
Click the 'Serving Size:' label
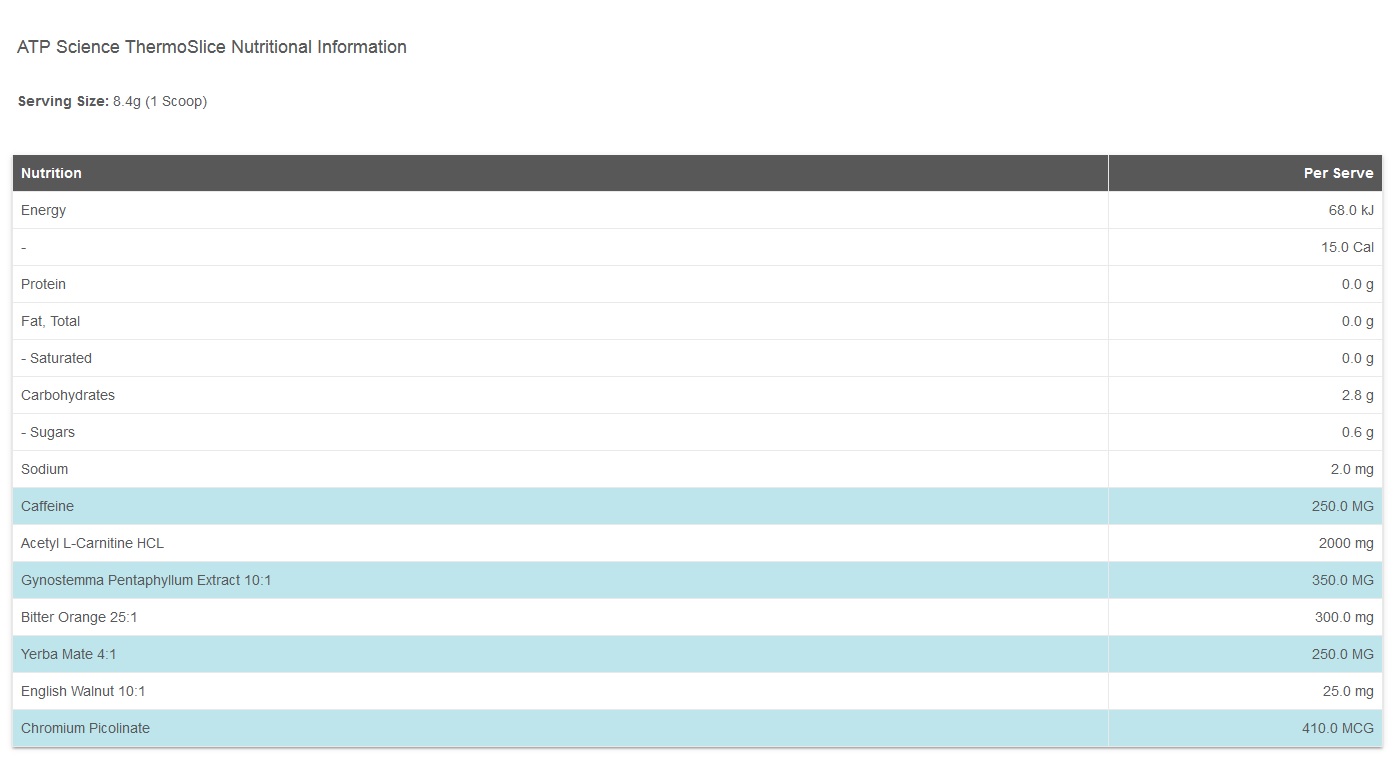tap(63, 101)
